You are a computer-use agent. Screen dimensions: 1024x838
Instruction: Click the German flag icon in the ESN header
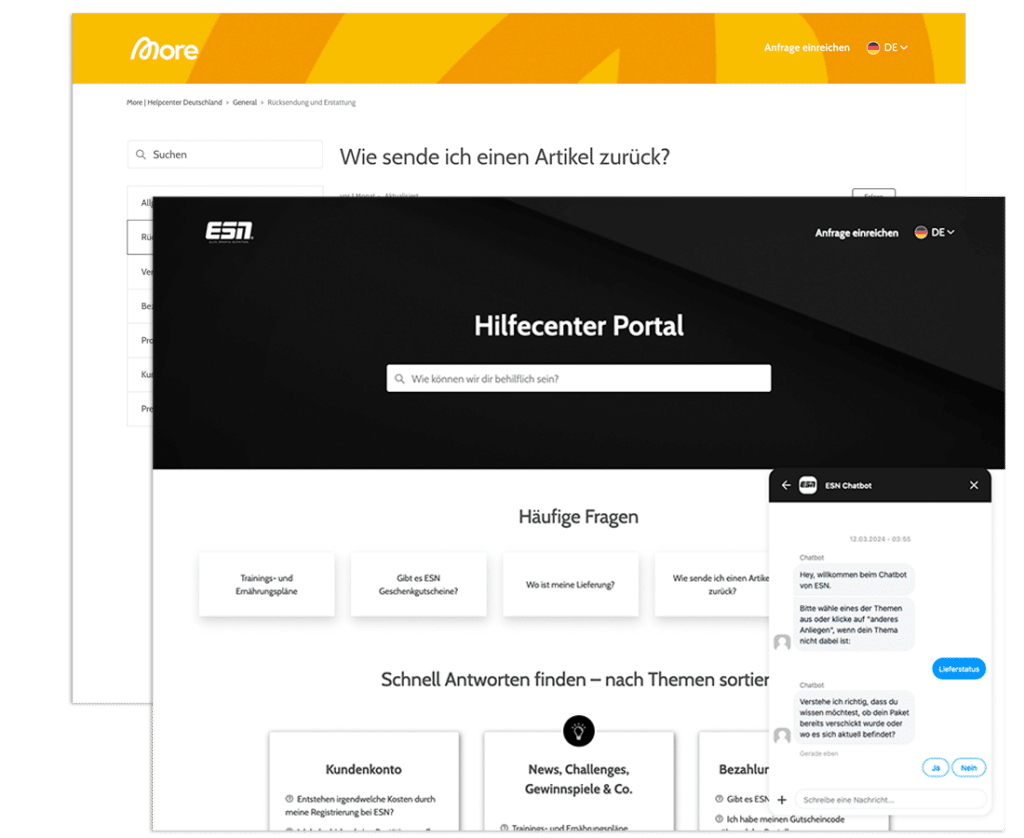(x=921, y=233)
